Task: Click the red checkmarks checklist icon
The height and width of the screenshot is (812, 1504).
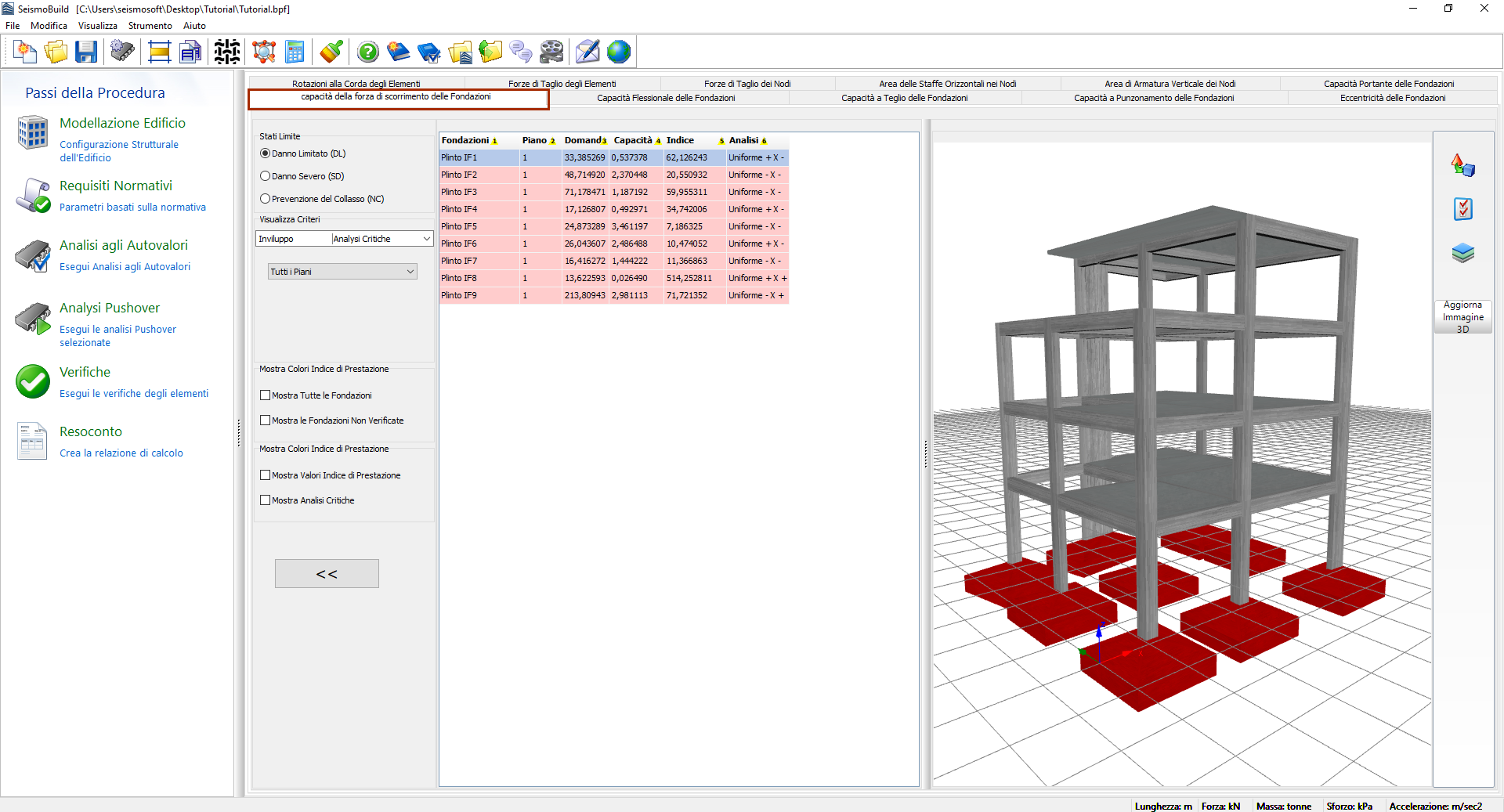Action: pyautogui.click(x=1462, y=209)
